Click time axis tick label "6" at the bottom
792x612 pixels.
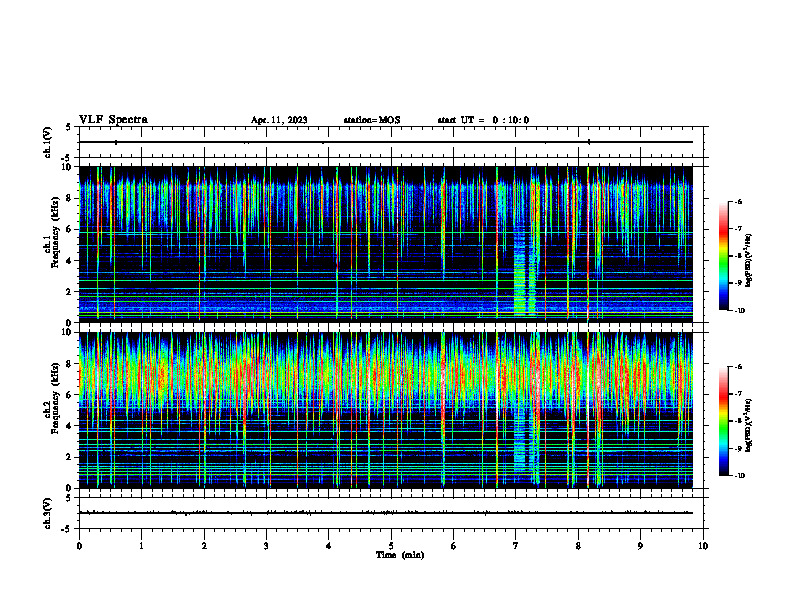coord(454,546)
